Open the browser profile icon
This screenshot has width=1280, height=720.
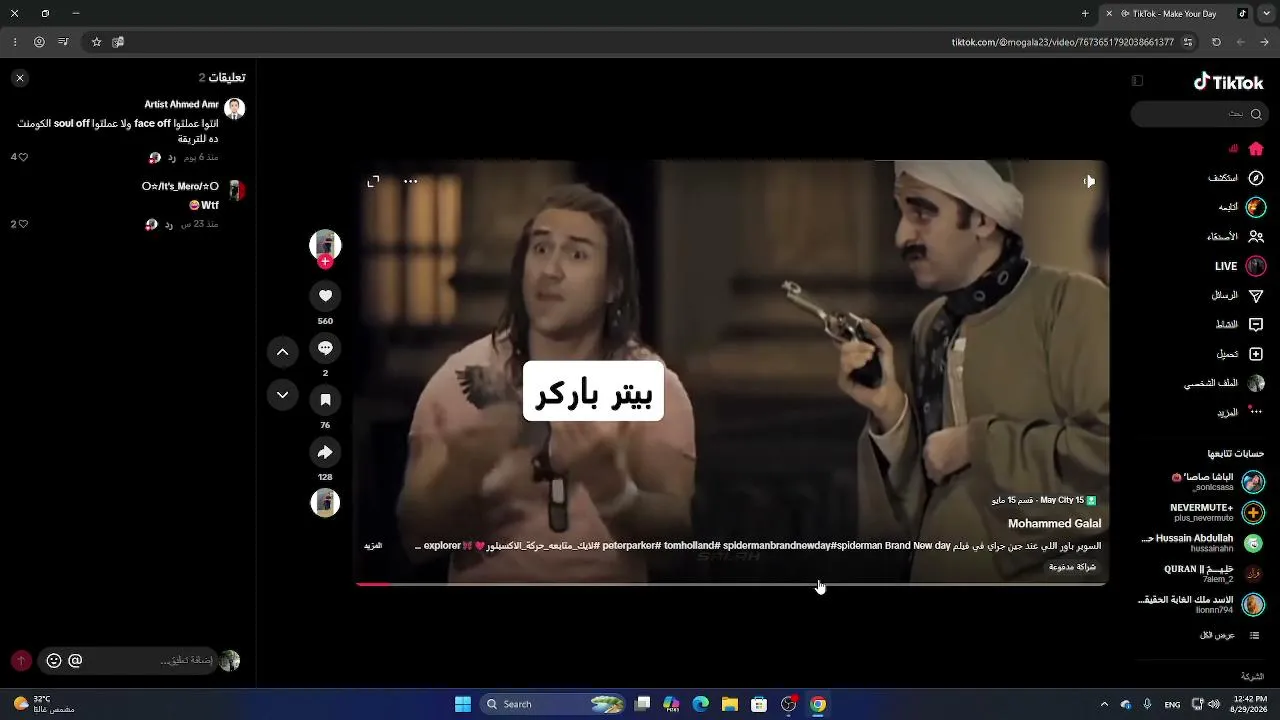[x=39, y=42]
